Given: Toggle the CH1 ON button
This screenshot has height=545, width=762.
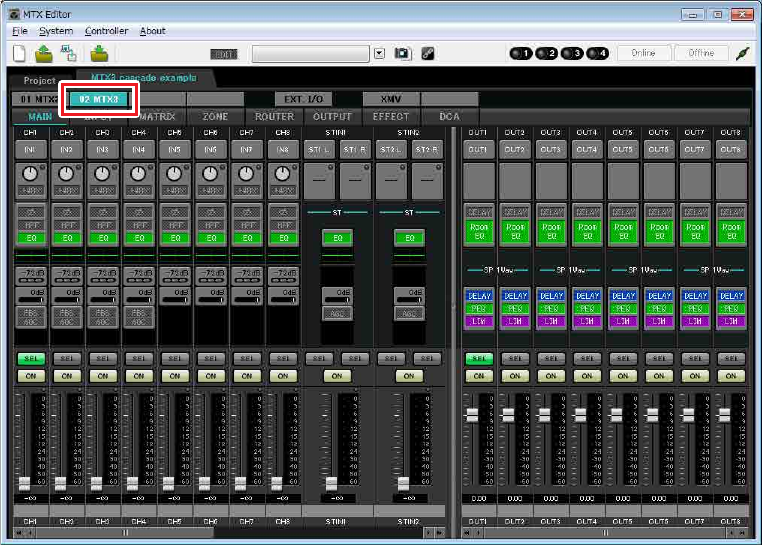Looking at the screenshot, I should pos(31,376).
